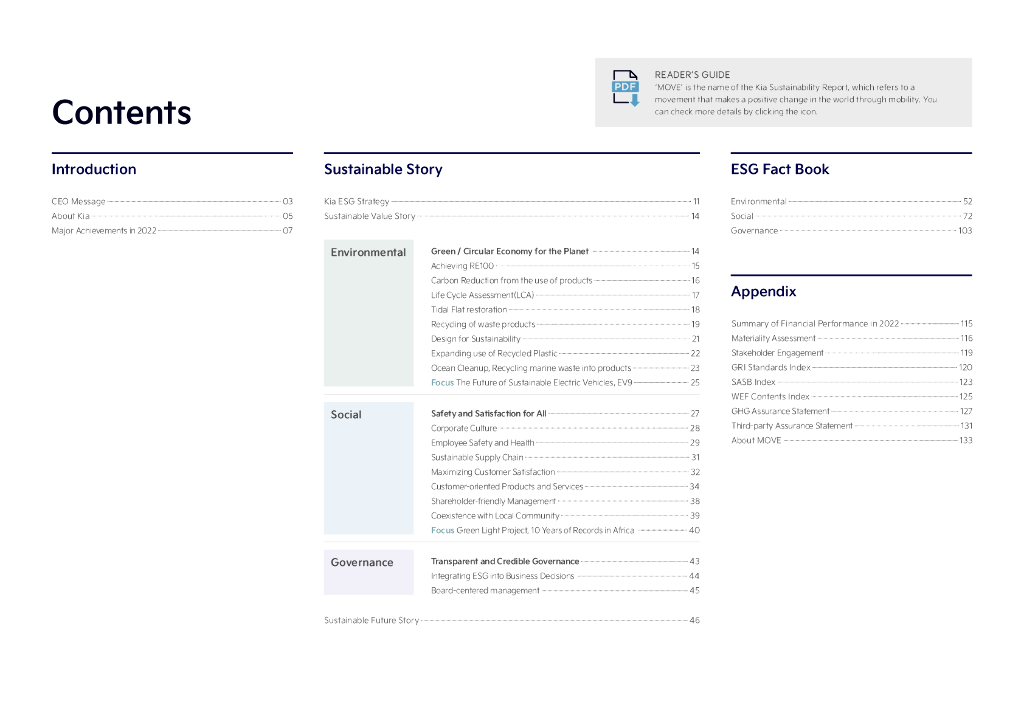Select Sustainable Value Story entry

(512, 216)
